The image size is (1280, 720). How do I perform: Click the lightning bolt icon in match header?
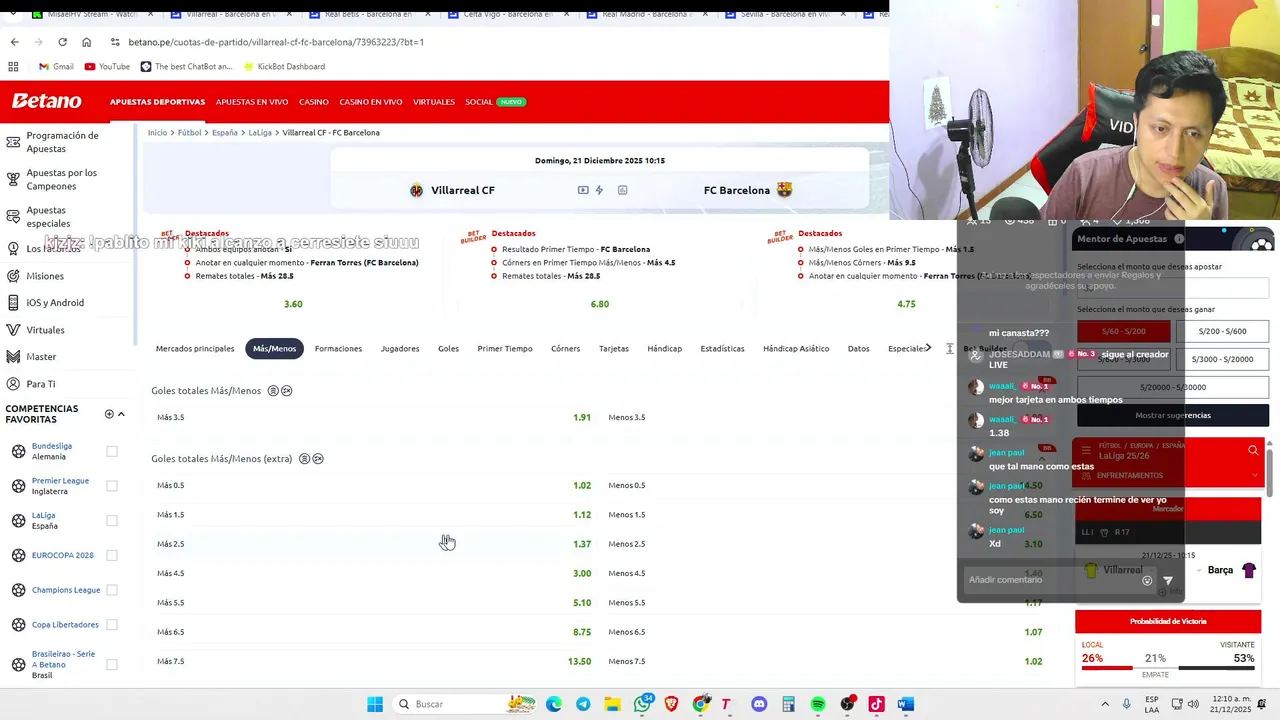pos(599,190)
